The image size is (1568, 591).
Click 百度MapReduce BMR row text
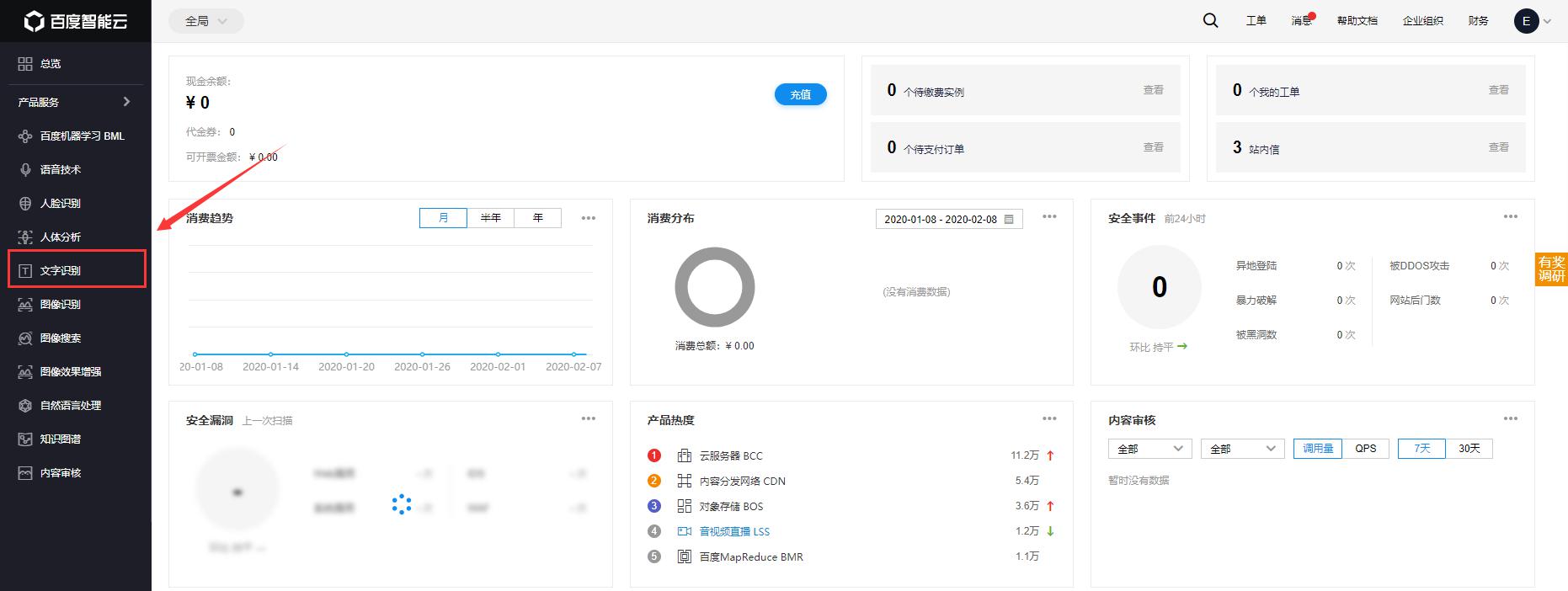(x=751, y=557)
